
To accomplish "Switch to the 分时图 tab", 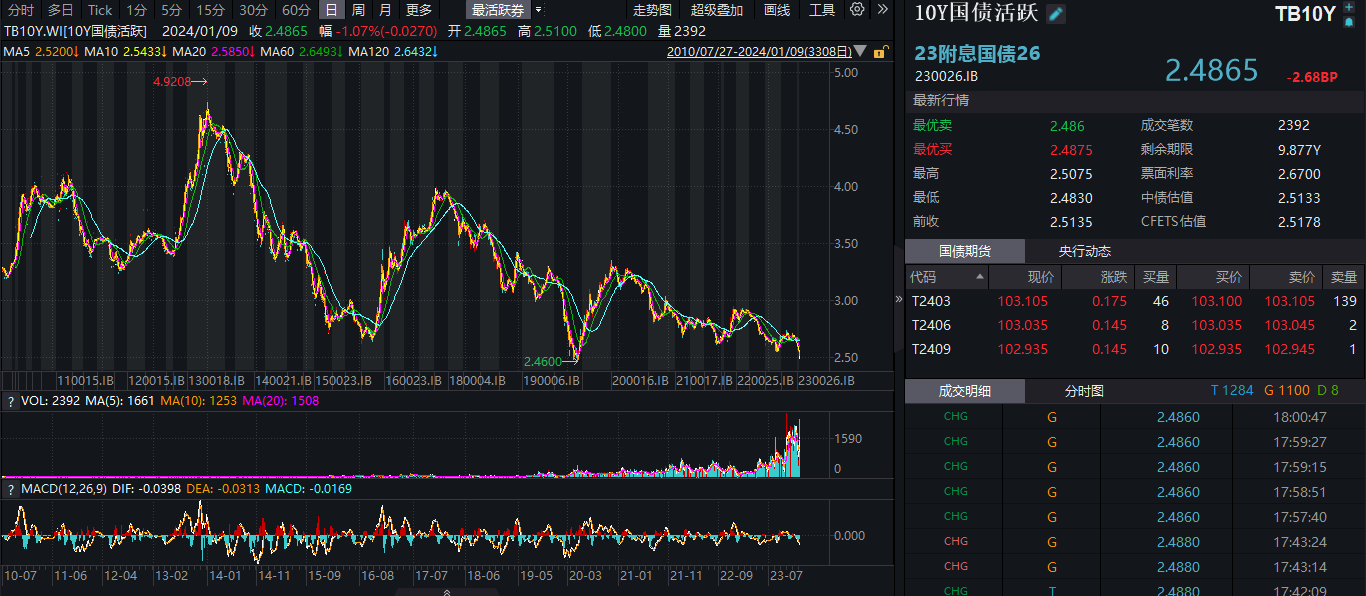I will pos(1084,391).
